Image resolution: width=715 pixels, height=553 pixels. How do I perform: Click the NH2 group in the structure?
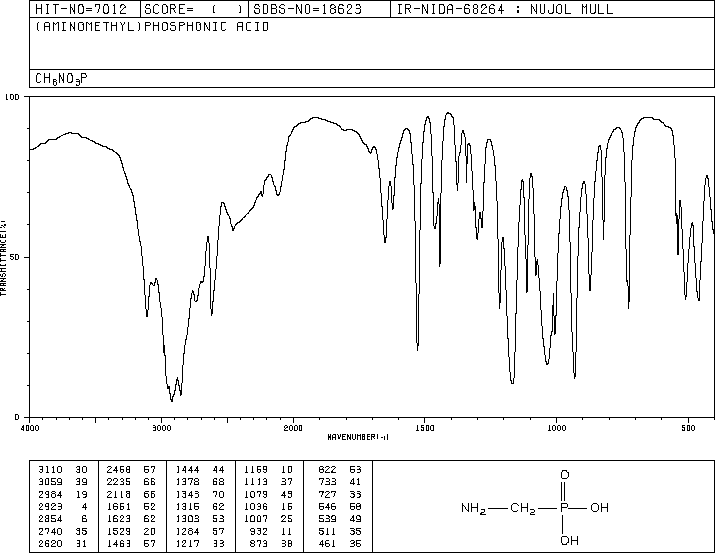coord(473,508)
